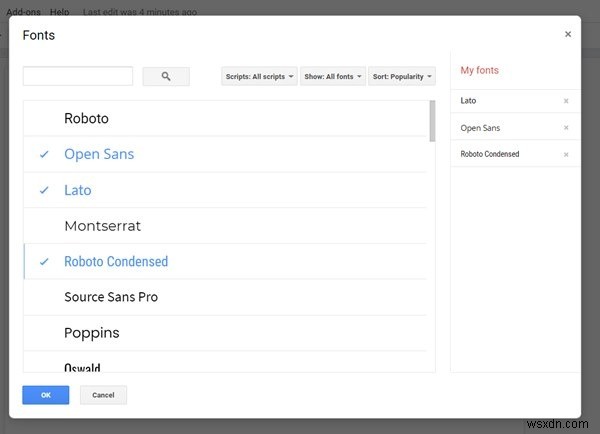This screenshot has width=600, height=434.
Task: Click the font list scrollbar thumb
Action: 432,121
